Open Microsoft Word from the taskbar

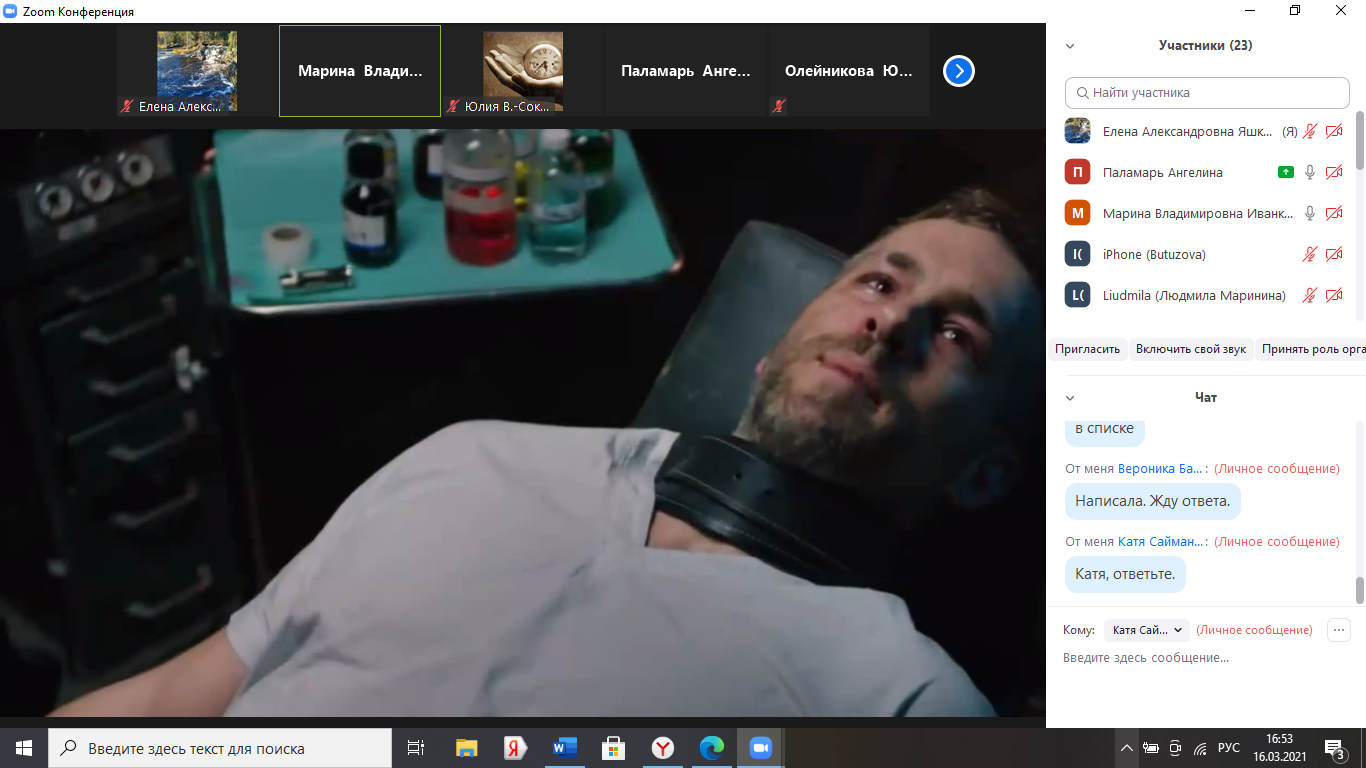click(565, 748)
